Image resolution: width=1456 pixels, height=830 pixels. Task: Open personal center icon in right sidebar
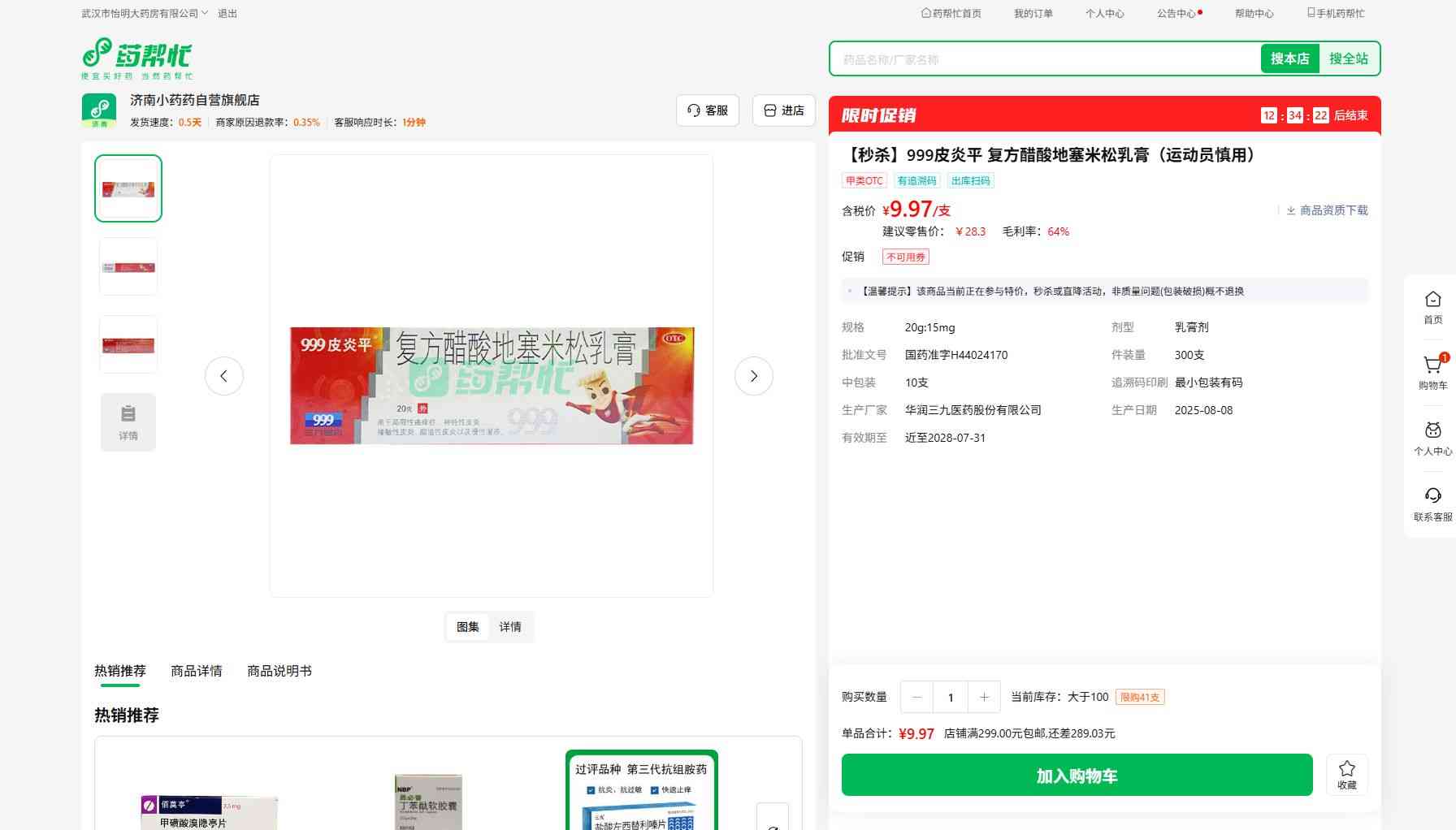pyautogui.click(x=1432, y=431)
